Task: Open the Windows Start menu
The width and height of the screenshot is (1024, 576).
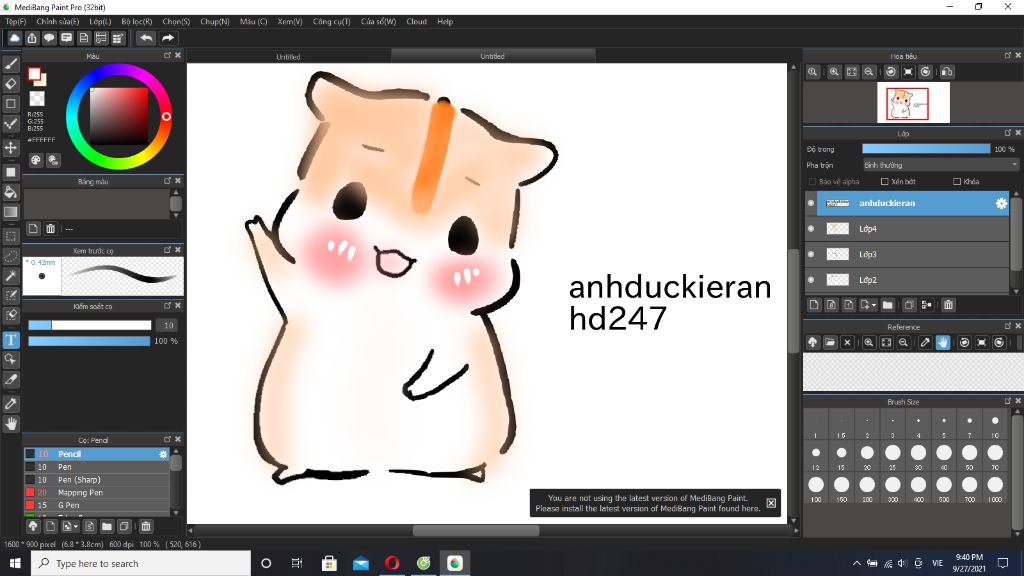Action: [15, 563]
